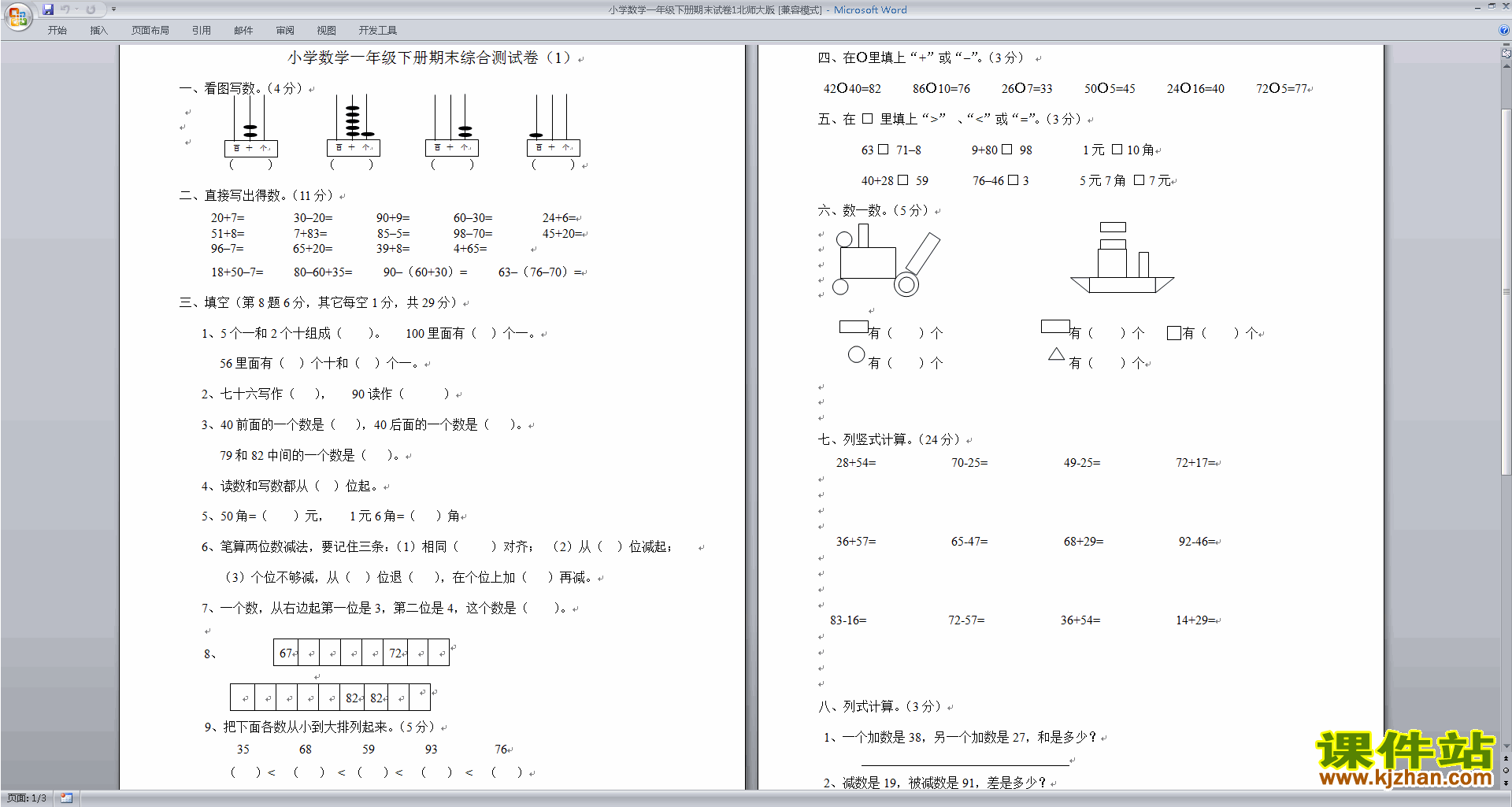Click heading 六、数一数。(5分)
Image resolution: width=1512 pixels, height=807 pixels.
click(874, 210)
